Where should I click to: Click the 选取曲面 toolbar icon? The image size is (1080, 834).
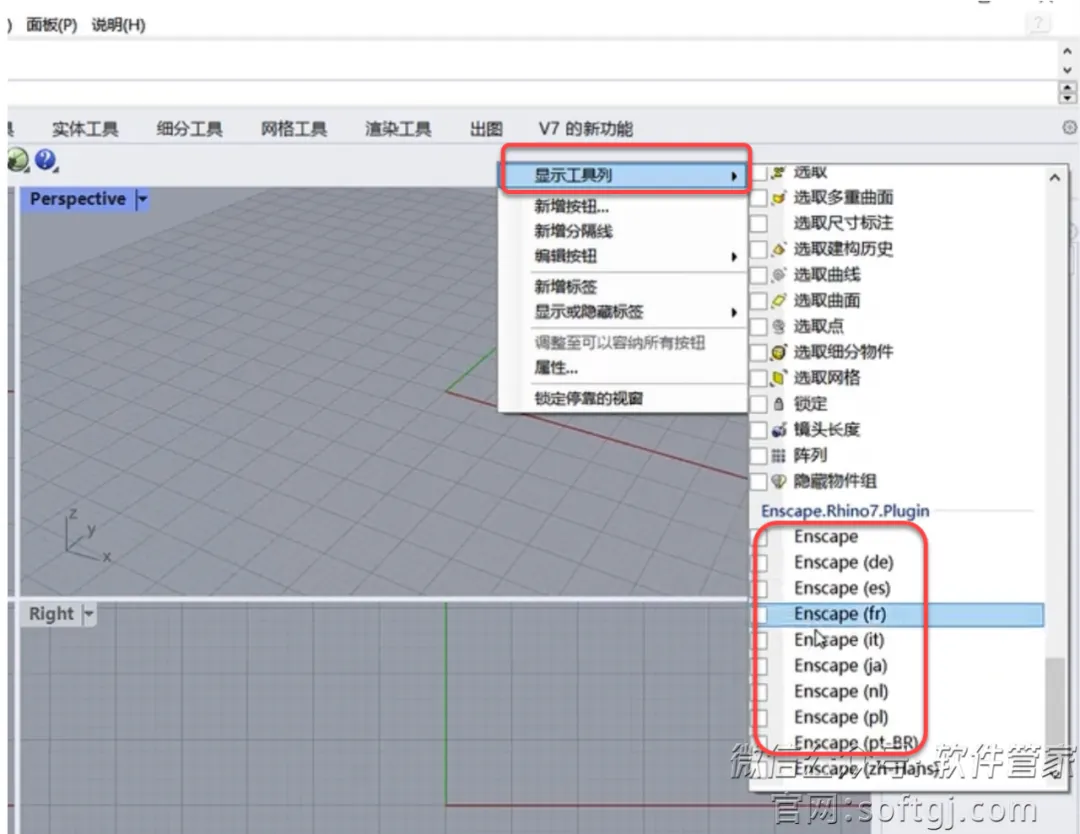pyautogui.click(x=778, y=300)
